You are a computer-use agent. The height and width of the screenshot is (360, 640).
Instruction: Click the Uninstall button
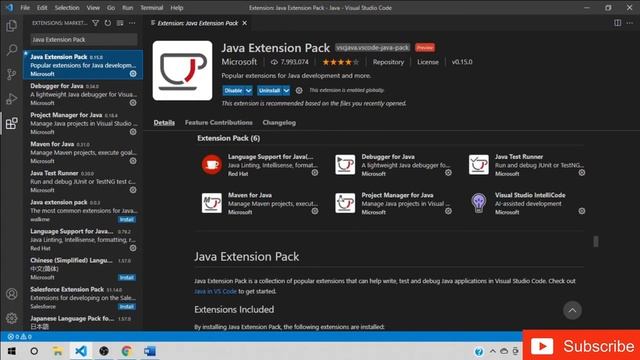(269, 91)
